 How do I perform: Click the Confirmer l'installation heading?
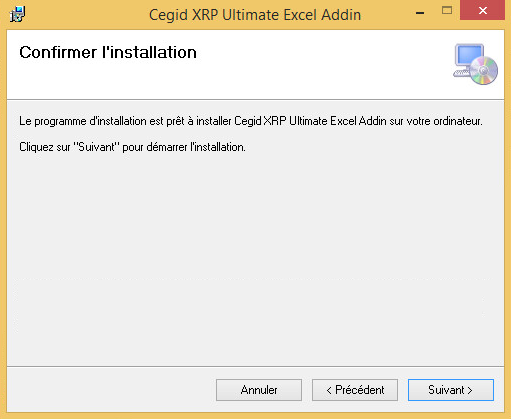[x=108, y=52]
